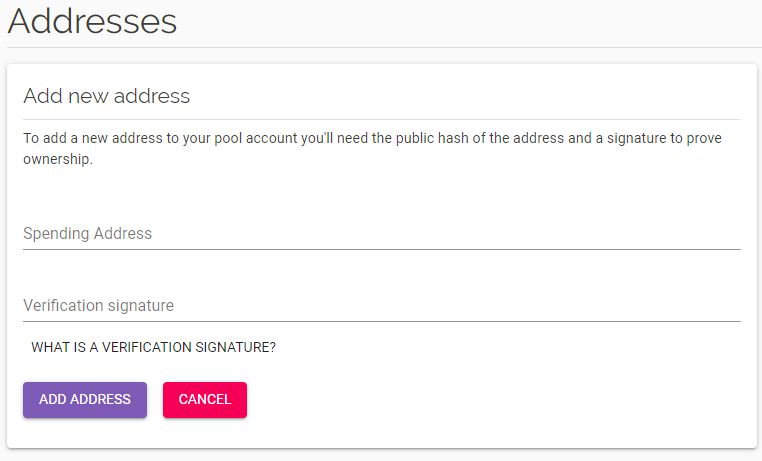Image resolution: width=762 pixels, height=461 pixels.
Task: Click the public hash instruction paragraph
Action: 372,149
